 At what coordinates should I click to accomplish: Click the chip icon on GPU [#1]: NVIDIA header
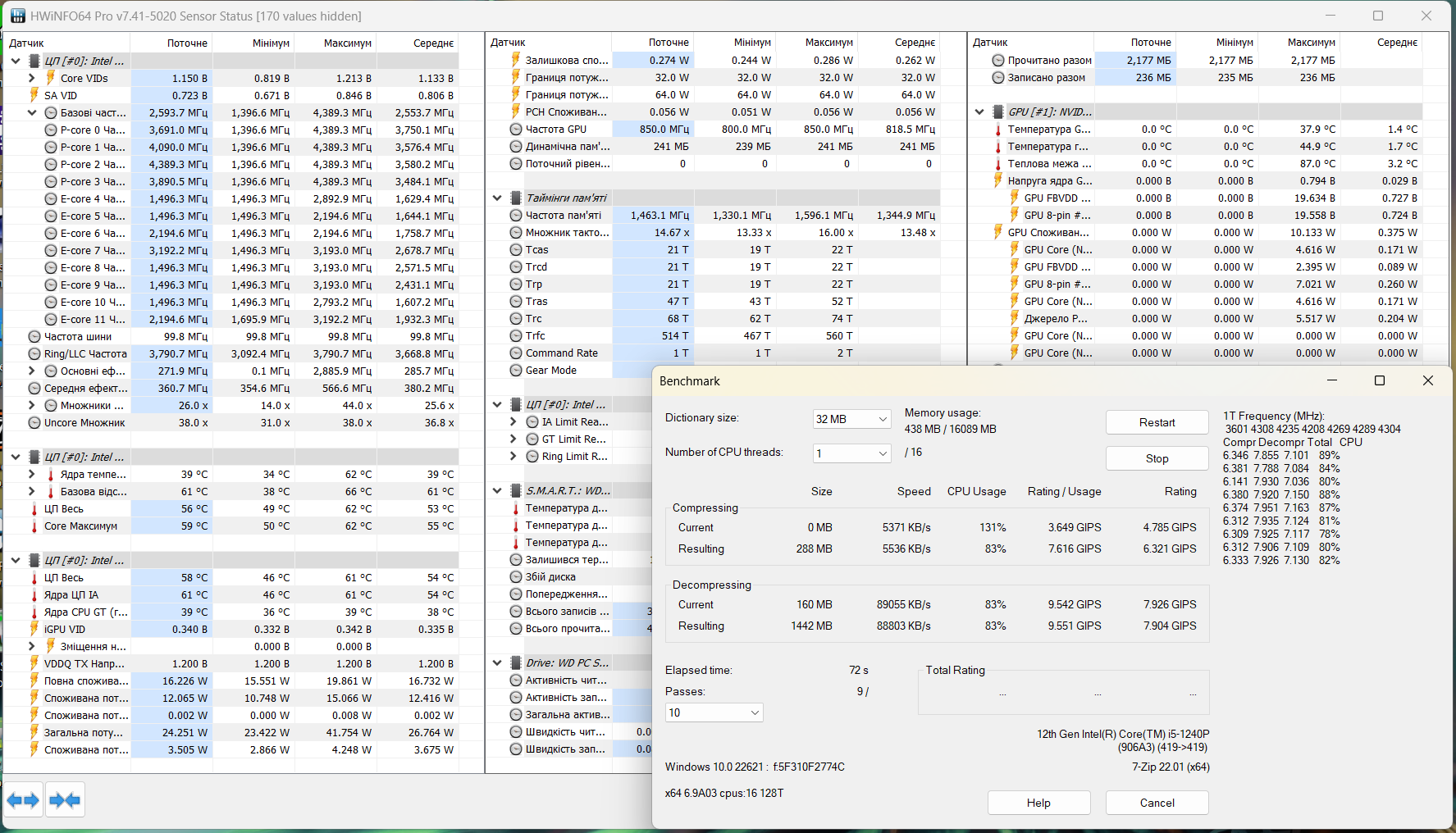pos(998,112)
